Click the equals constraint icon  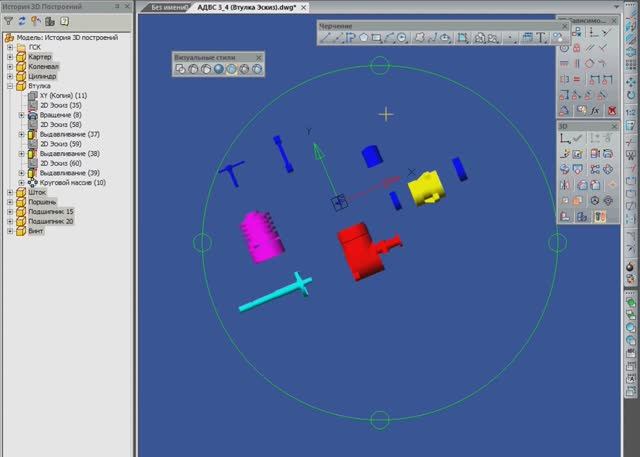(x=577, y=79)
